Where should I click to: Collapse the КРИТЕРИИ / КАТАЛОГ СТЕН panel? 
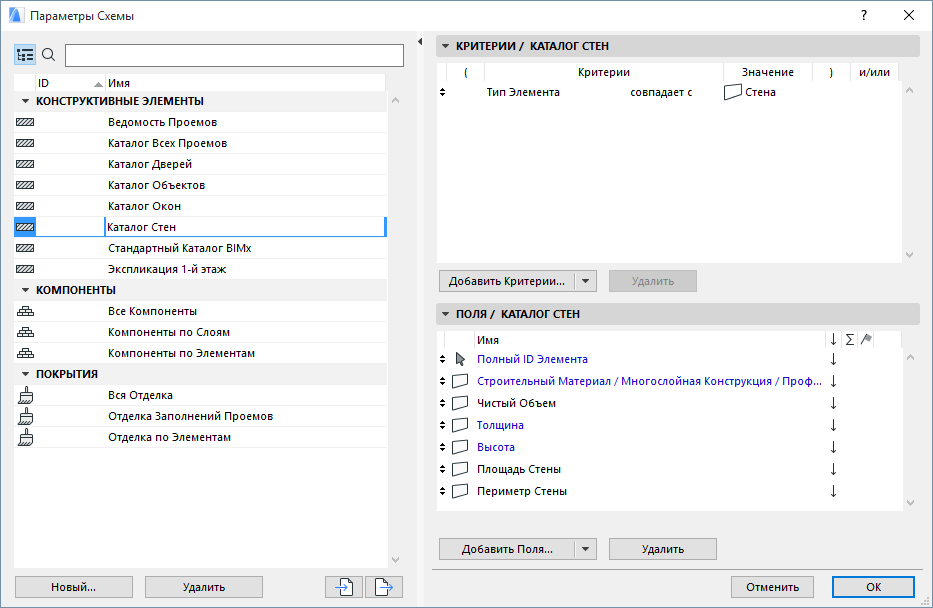point(445,46)
